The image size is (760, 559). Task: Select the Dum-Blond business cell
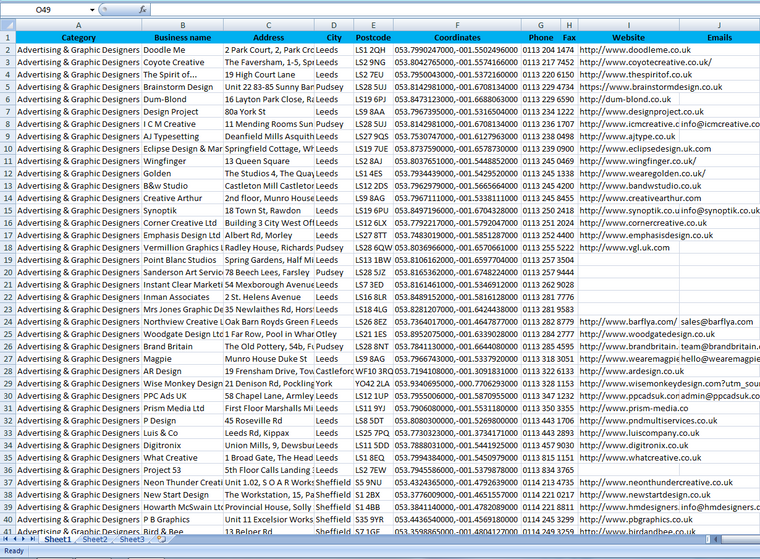coord(183,99)
